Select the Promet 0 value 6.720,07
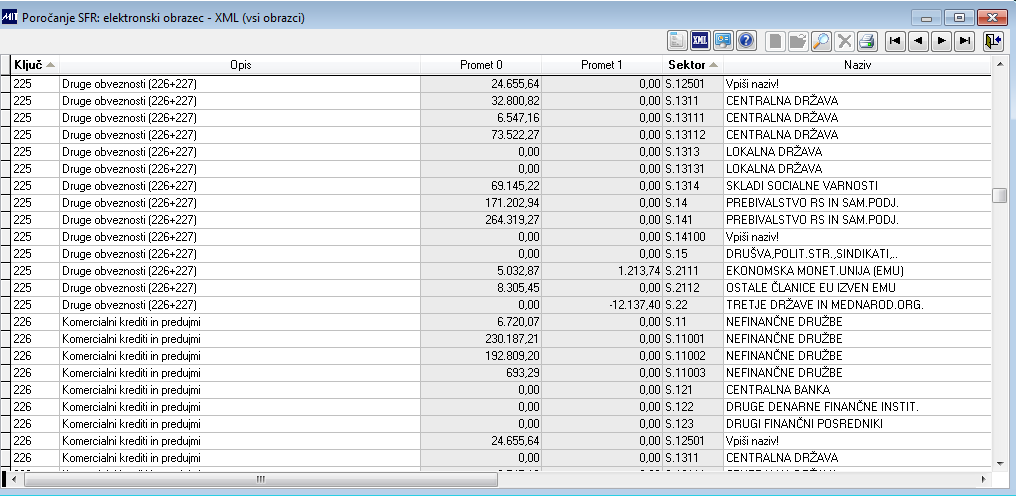Image resolution: width=1016 pixels, height=496 pixels. coord(481,322)
